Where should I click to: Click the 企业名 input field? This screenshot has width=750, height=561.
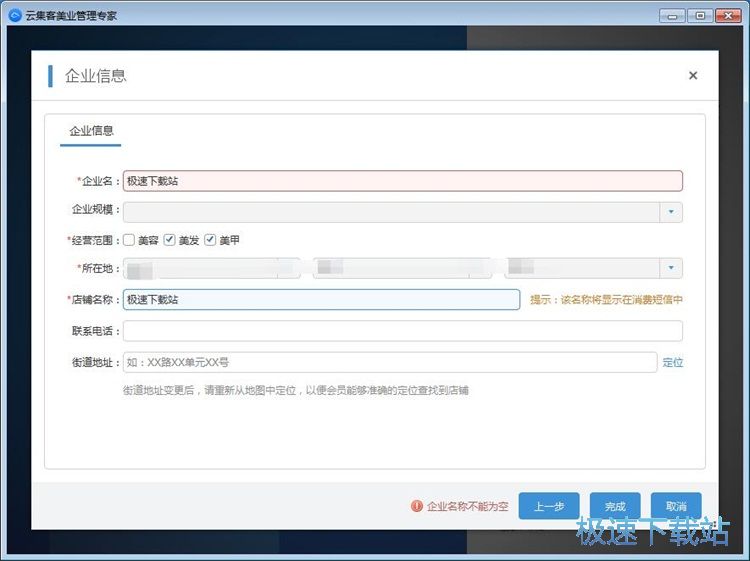[402, 181]
